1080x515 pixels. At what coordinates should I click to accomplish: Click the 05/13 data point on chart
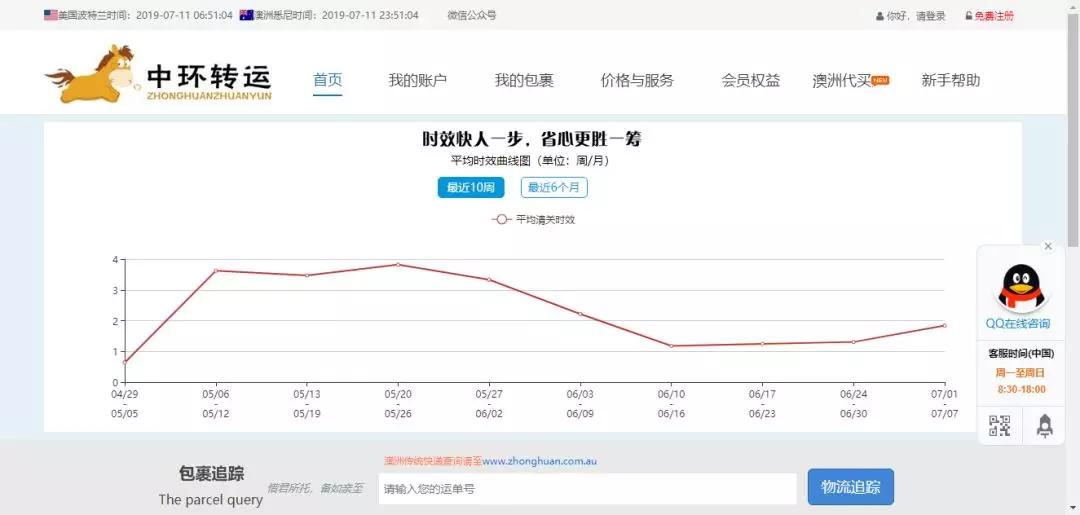307,275
